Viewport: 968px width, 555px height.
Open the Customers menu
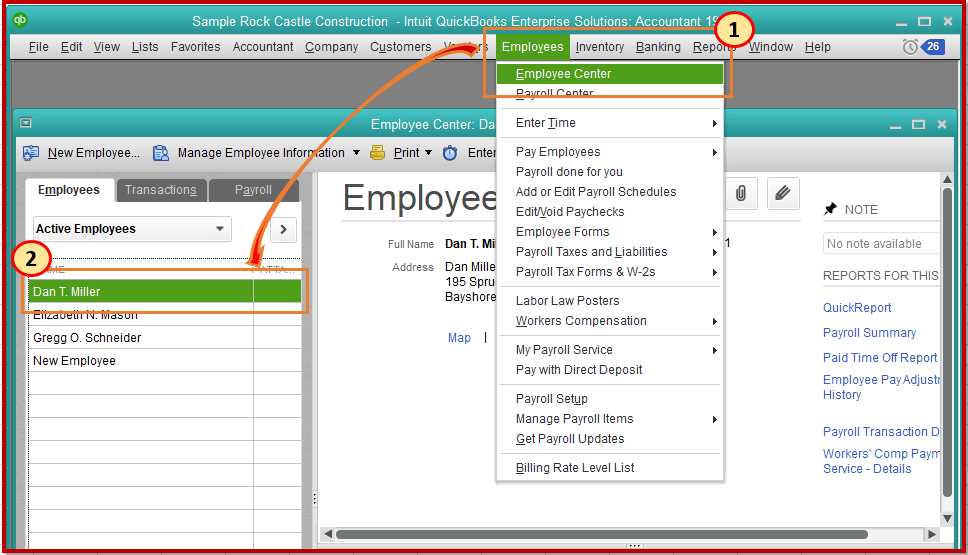401,47
